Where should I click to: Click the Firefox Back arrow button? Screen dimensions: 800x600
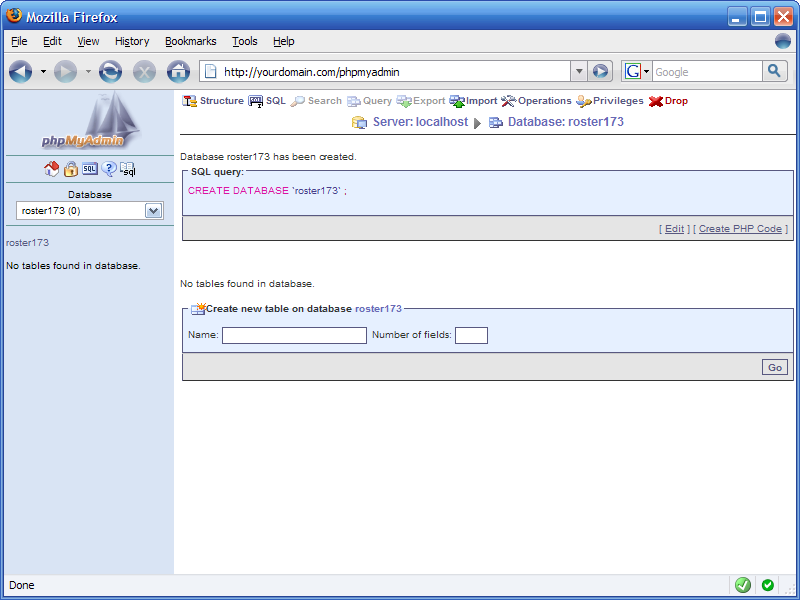point(20,72)
